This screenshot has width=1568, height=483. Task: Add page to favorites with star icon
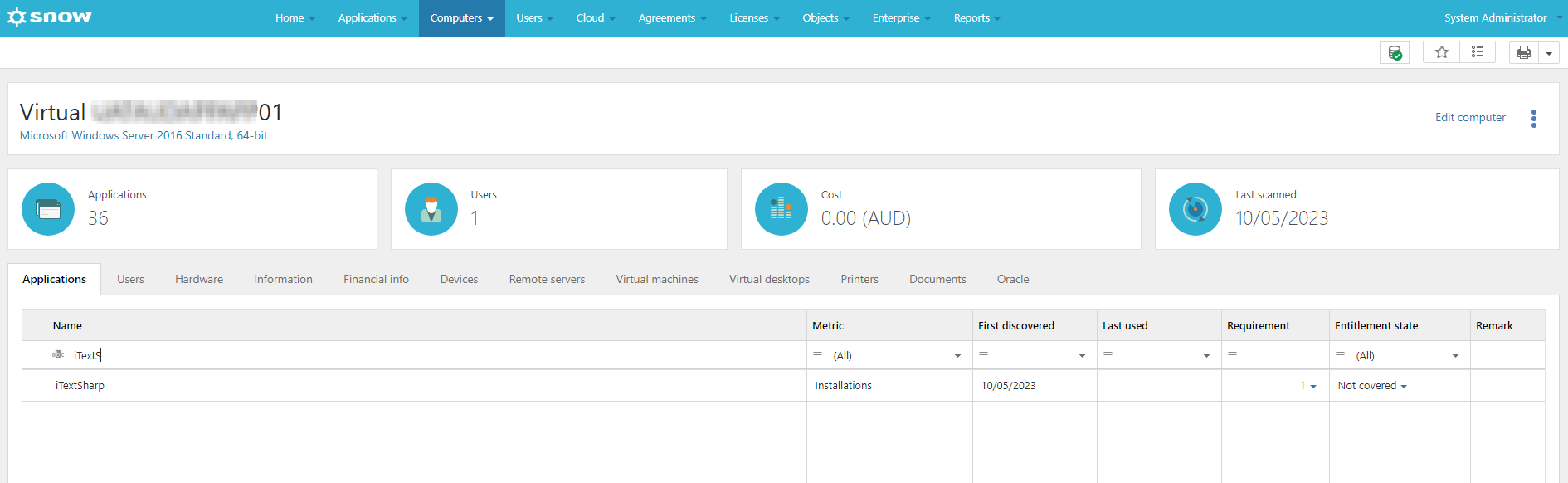point(1441,52)
